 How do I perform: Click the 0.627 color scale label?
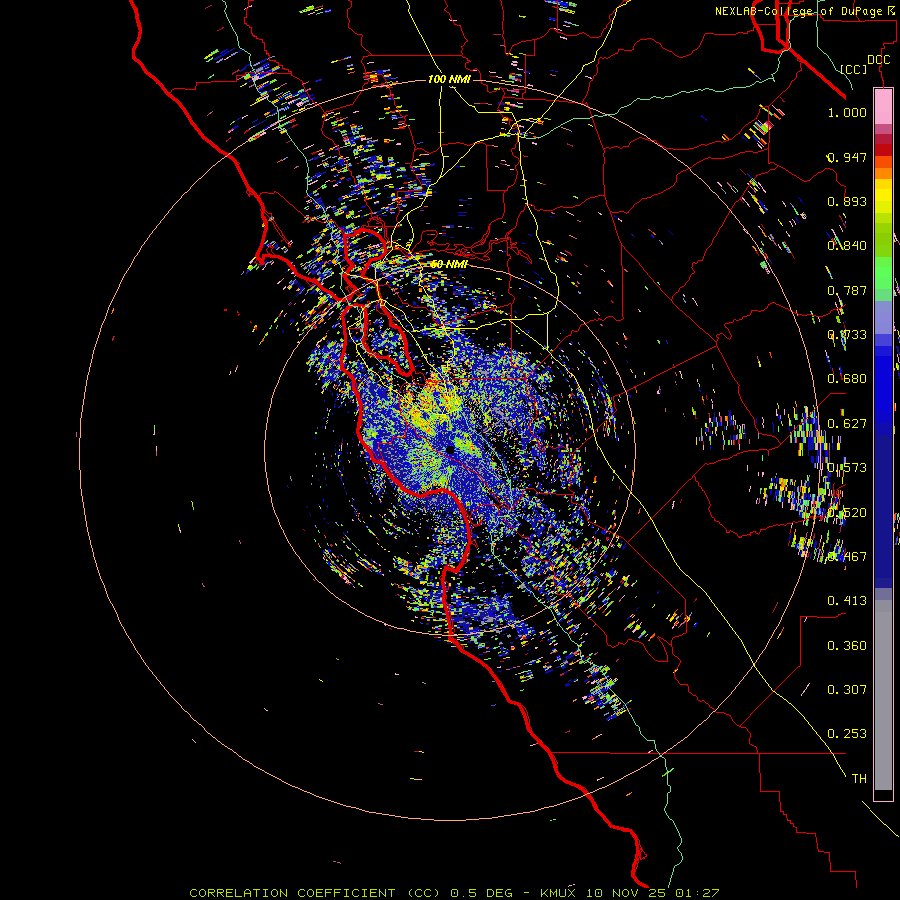(x=847, y=424)
